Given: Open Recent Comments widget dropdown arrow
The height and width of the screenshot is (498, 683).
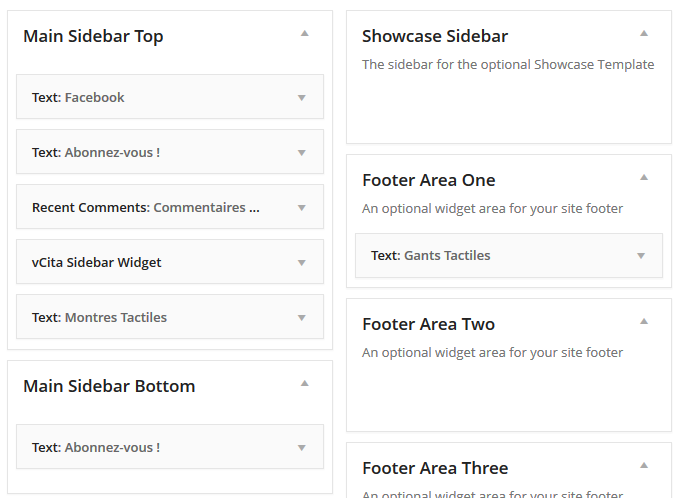Looking at the screenshot, I should click(x=301, y=208).
